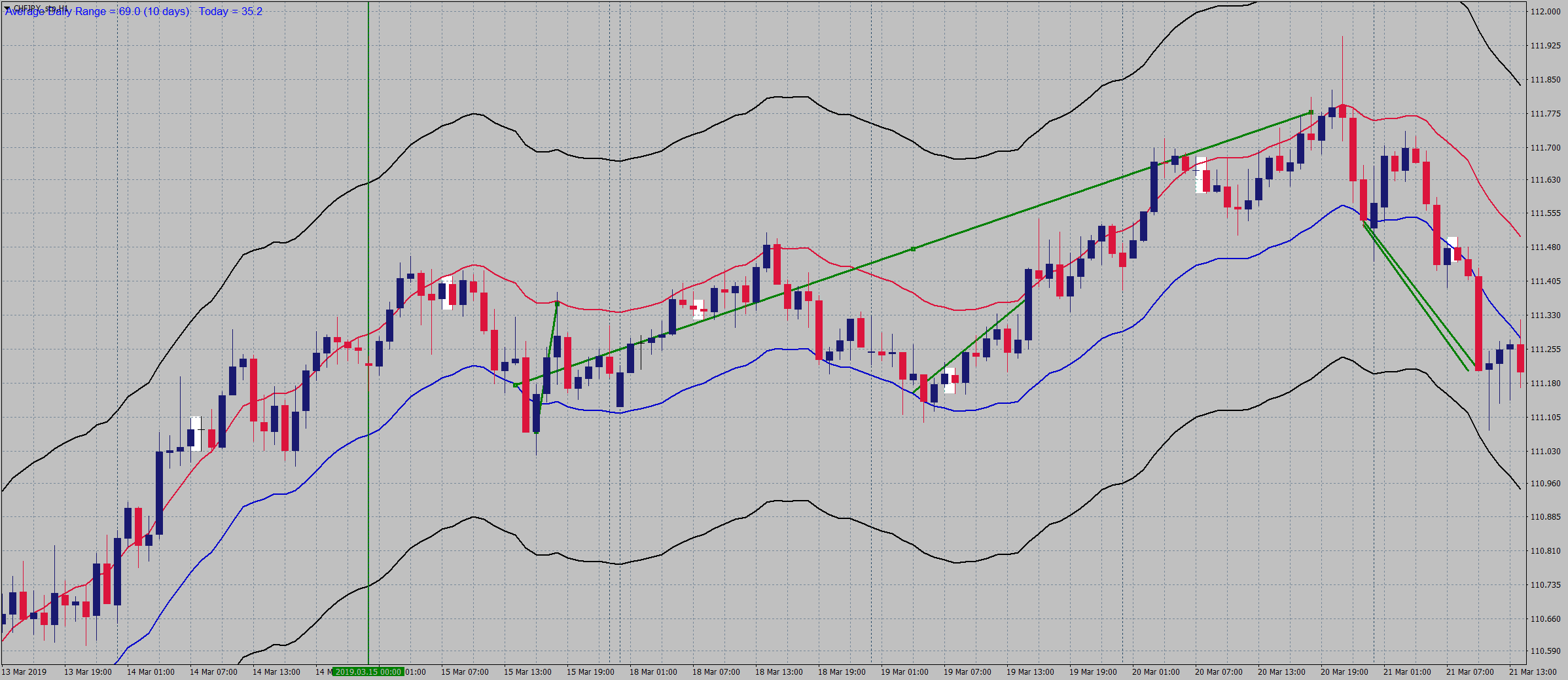Click the 110.590 price scale label
1568x680 pixels.
click(1545, 651)
